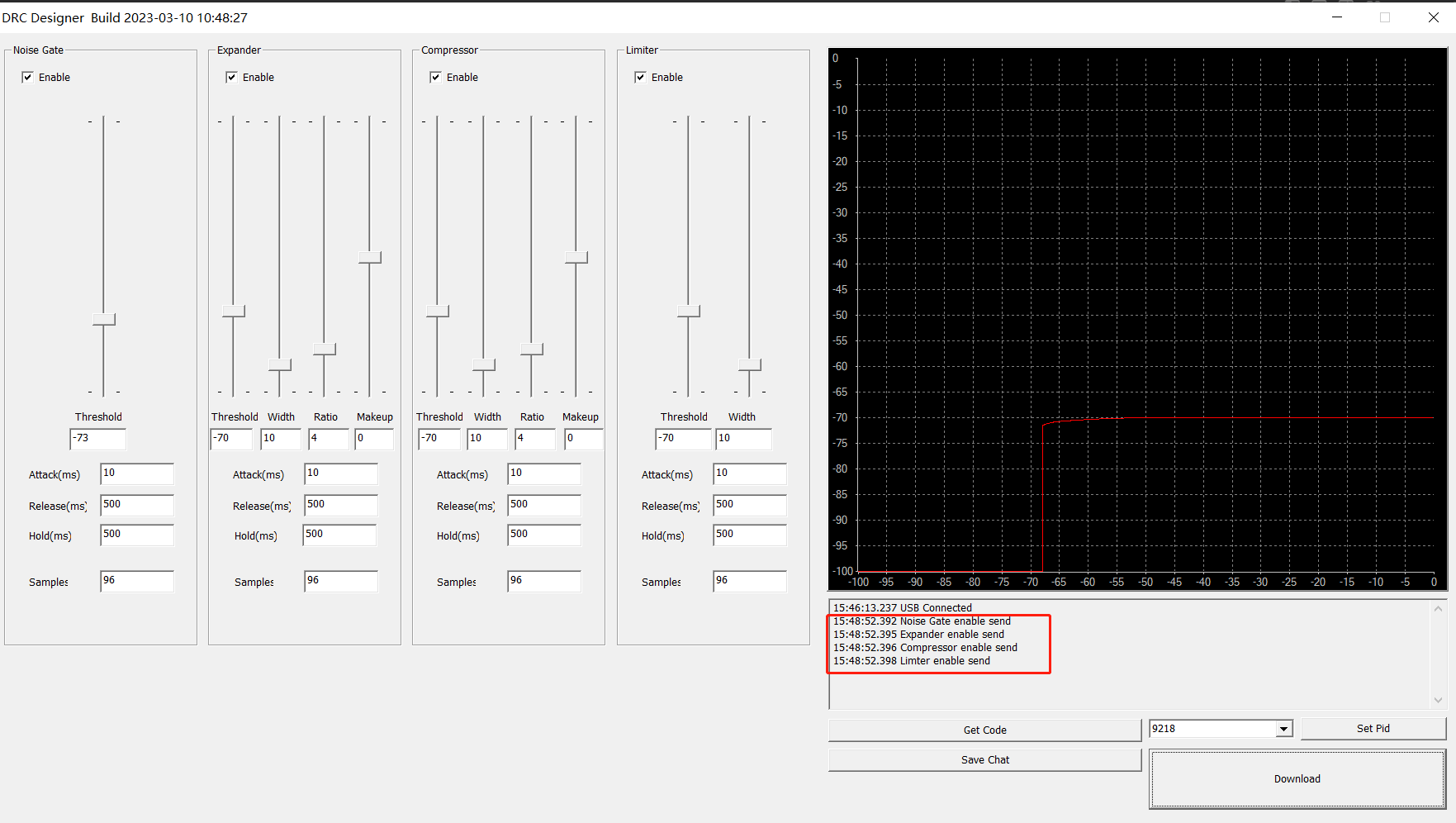Uncheck Compressor Enable
Image resolution: width=1456 pixels, height=823 pixels.
(435, 77)
